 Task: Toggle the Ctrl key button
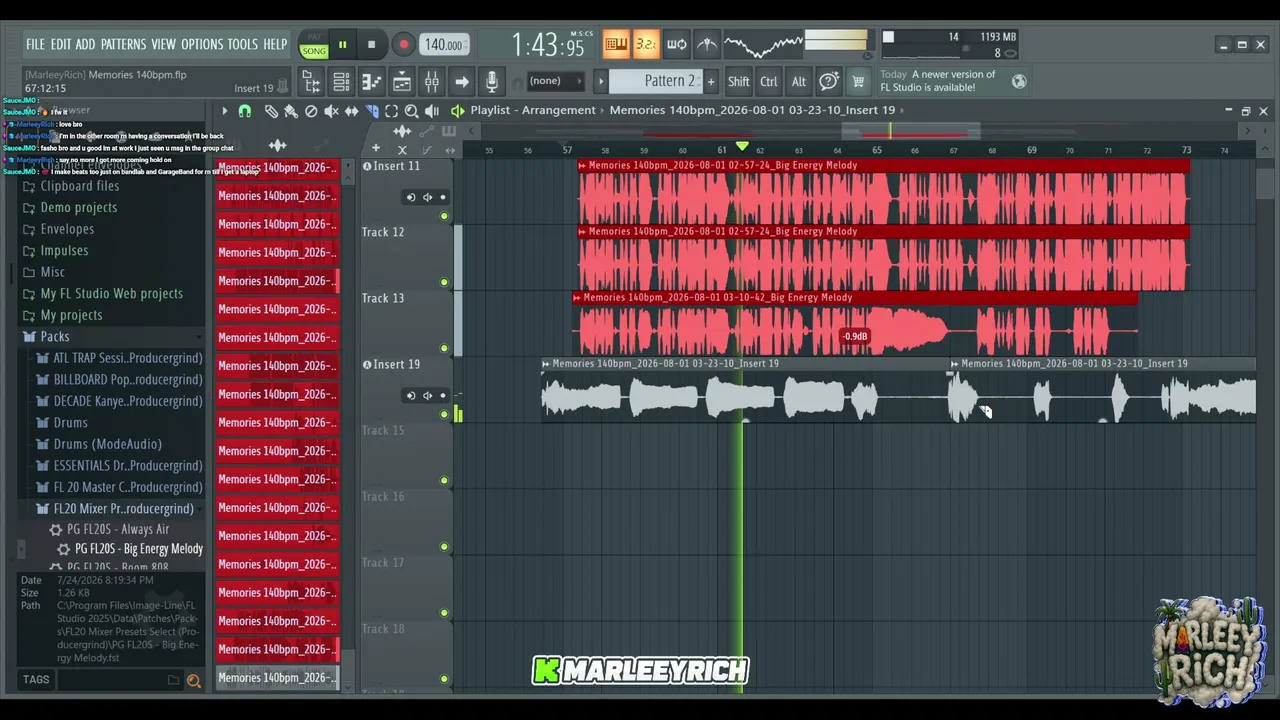tap(768, 82)
